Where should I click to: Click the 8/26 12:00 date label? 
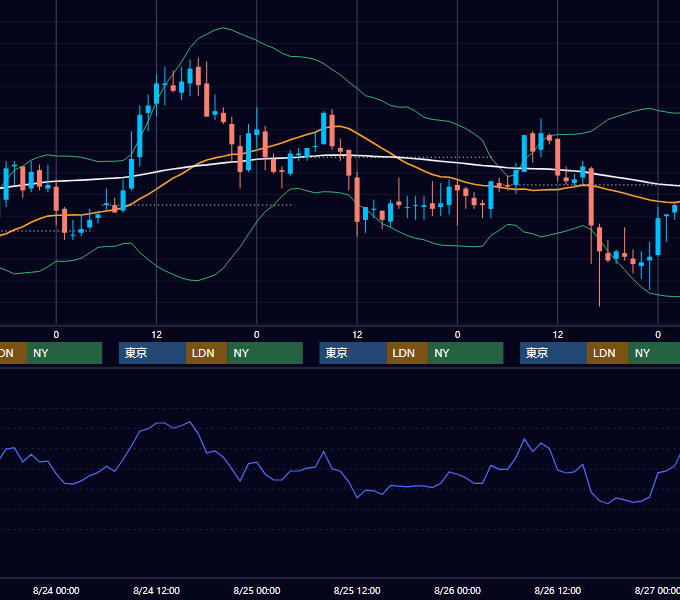pyautogui.click(x=558, y=590)
